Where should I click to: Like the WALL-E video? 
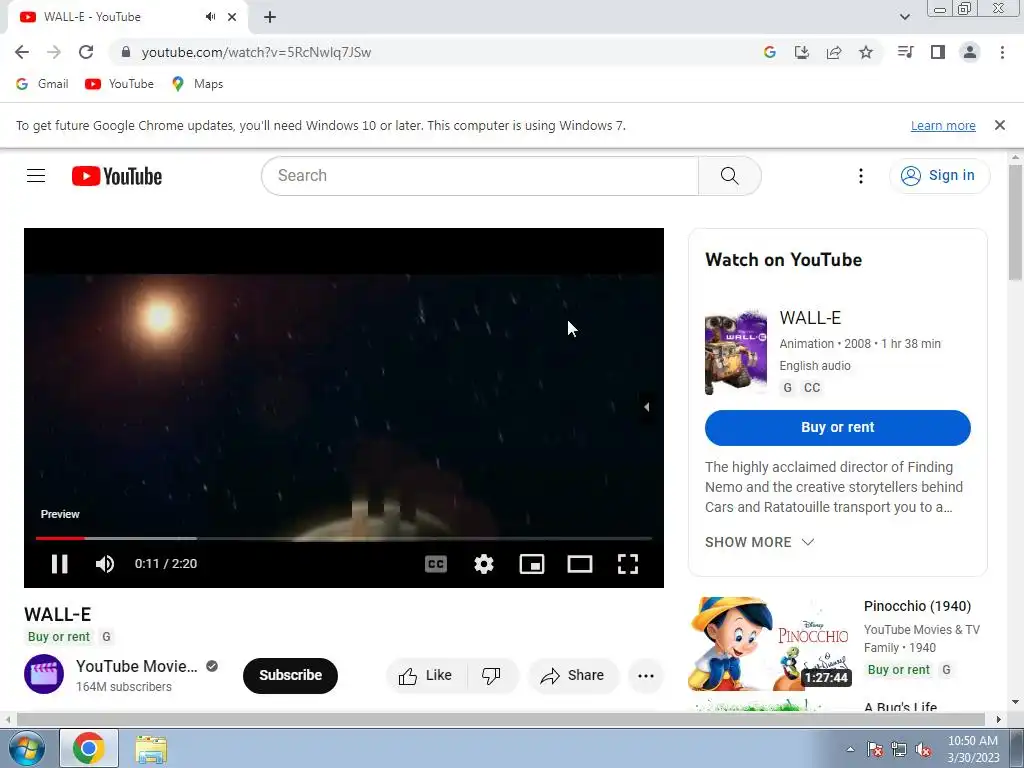[x=426, y=675]
